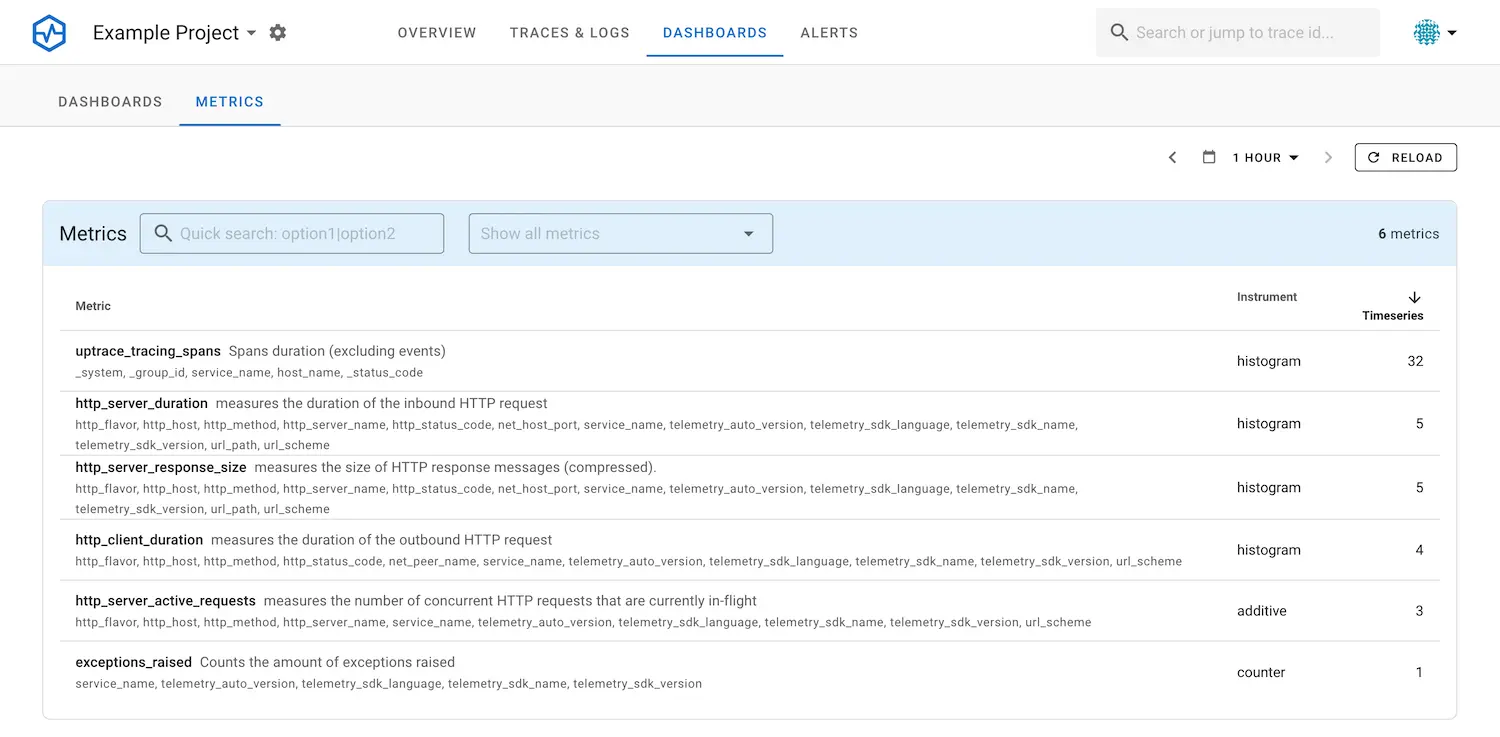Viewport: 1500px width, 737px height.
Task: Click magnifier icon in top search bar
Action: point(1119,33)
